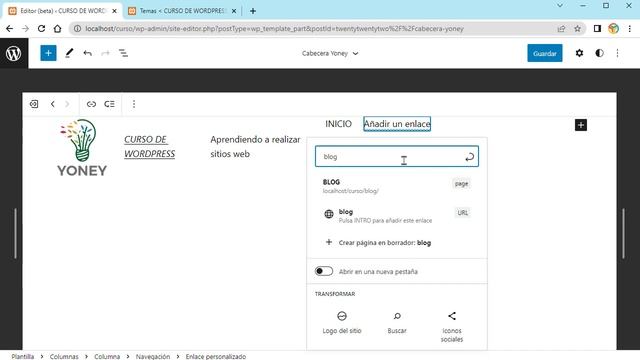Move block left with arrow
Image resolution: width=640 pixels, height=360 pixels.
point(53,104)
